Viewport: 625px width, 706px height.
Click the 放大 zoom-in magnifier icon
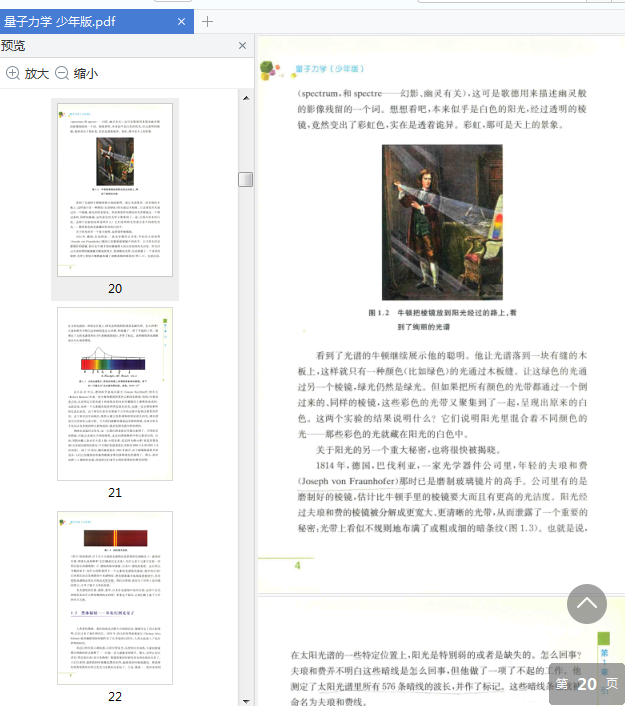click(13, 73)
